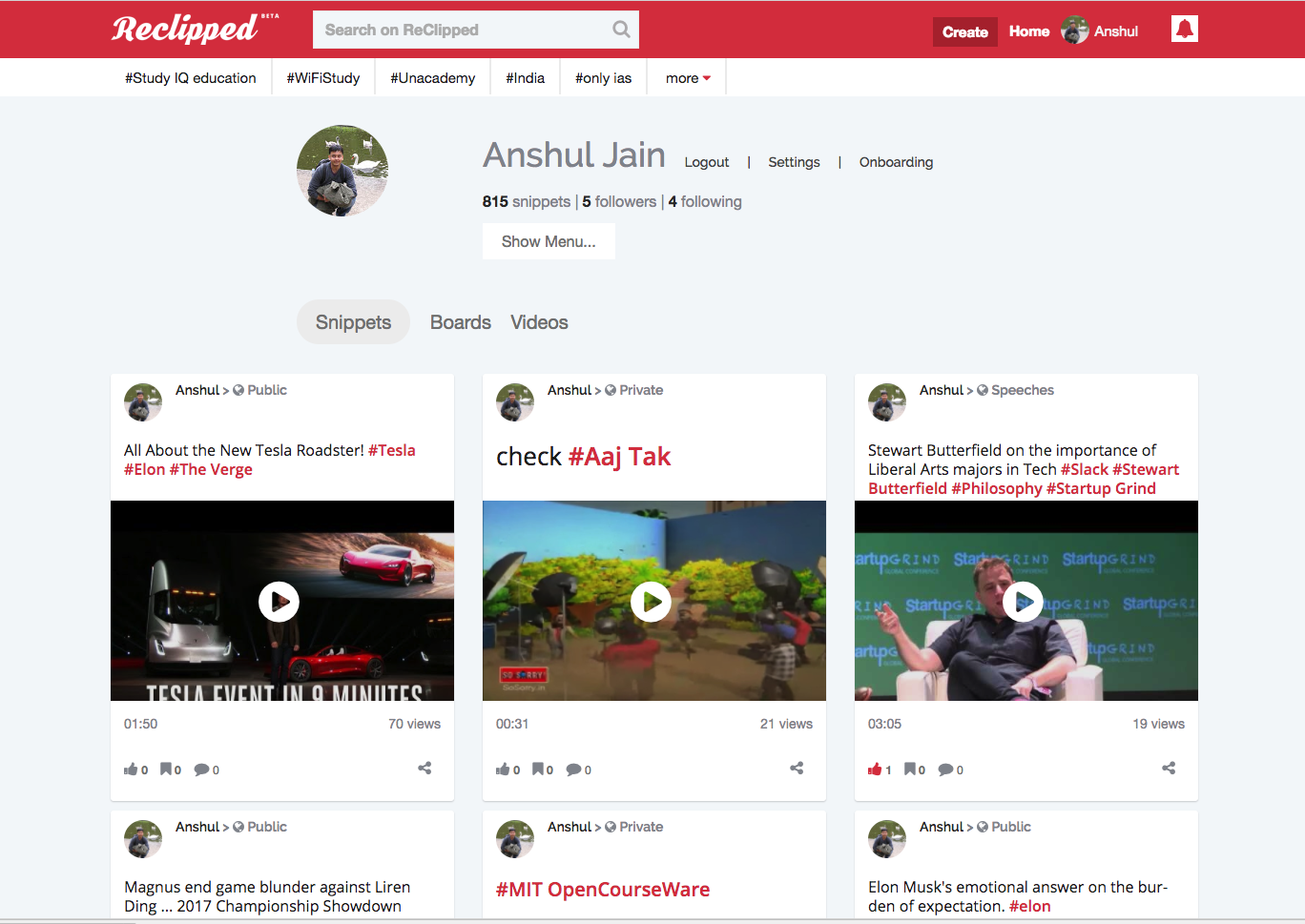This screenshot has width=1305, height=924.
Task: Open #Study IQ education tag
Action: (191, 78)
